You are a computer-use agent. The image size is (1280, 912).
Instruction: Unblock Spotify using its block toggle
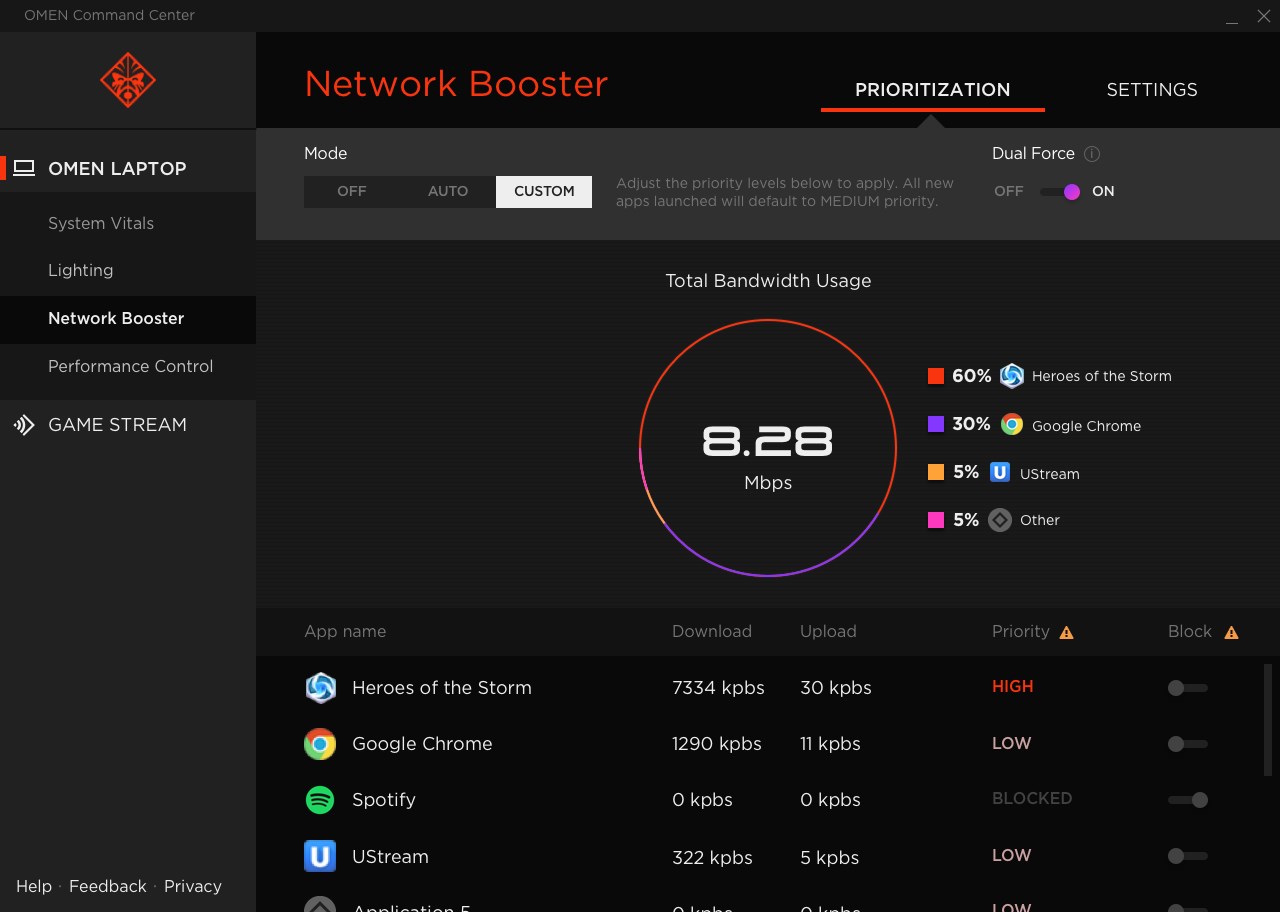click(x=1188, y=800)
